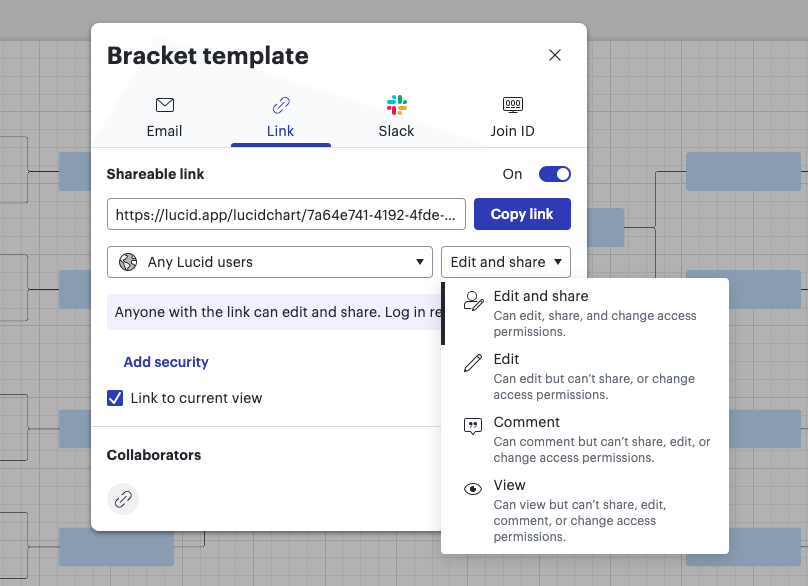Click the Slack logo icon
Image resolution: width=808 pixels, height=586 pixels.
coord(397,105)
